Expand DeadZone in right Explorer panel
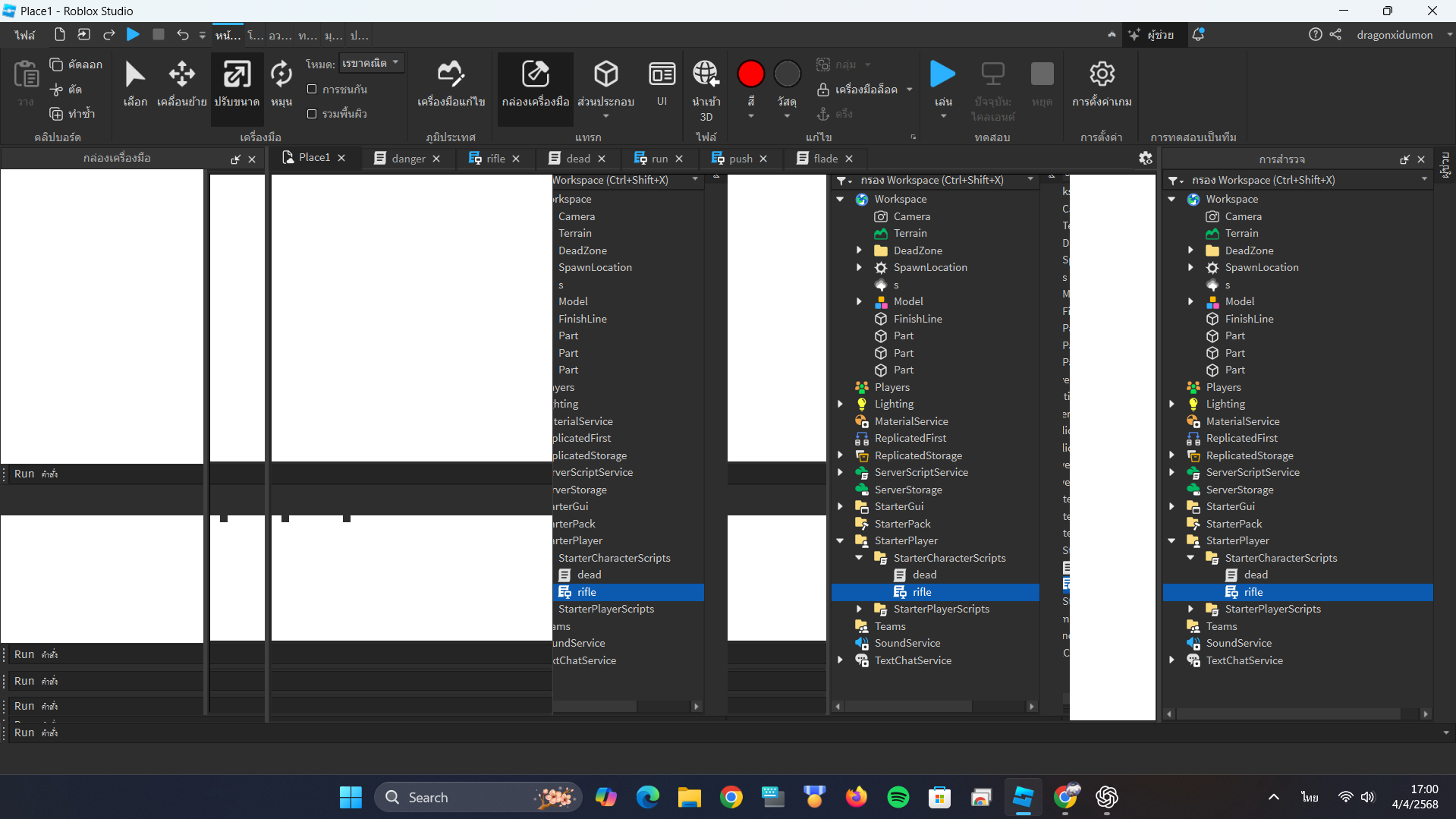The width and height of the screenshot is (1456, 819). 1190,250
